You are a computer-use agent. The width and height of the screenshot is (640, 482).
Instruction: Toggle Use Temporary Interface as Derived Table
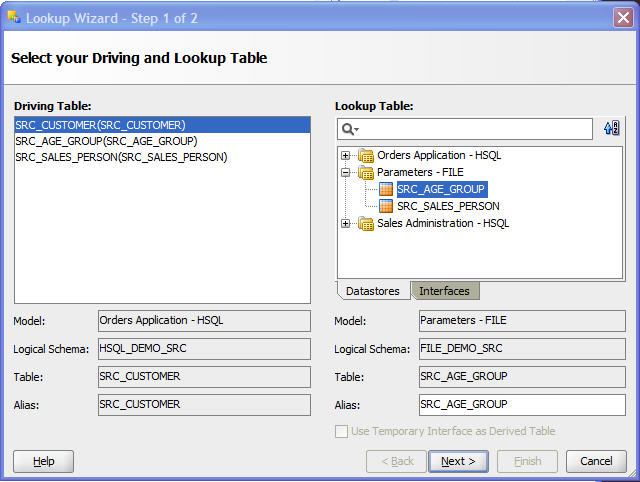[341, 431]
